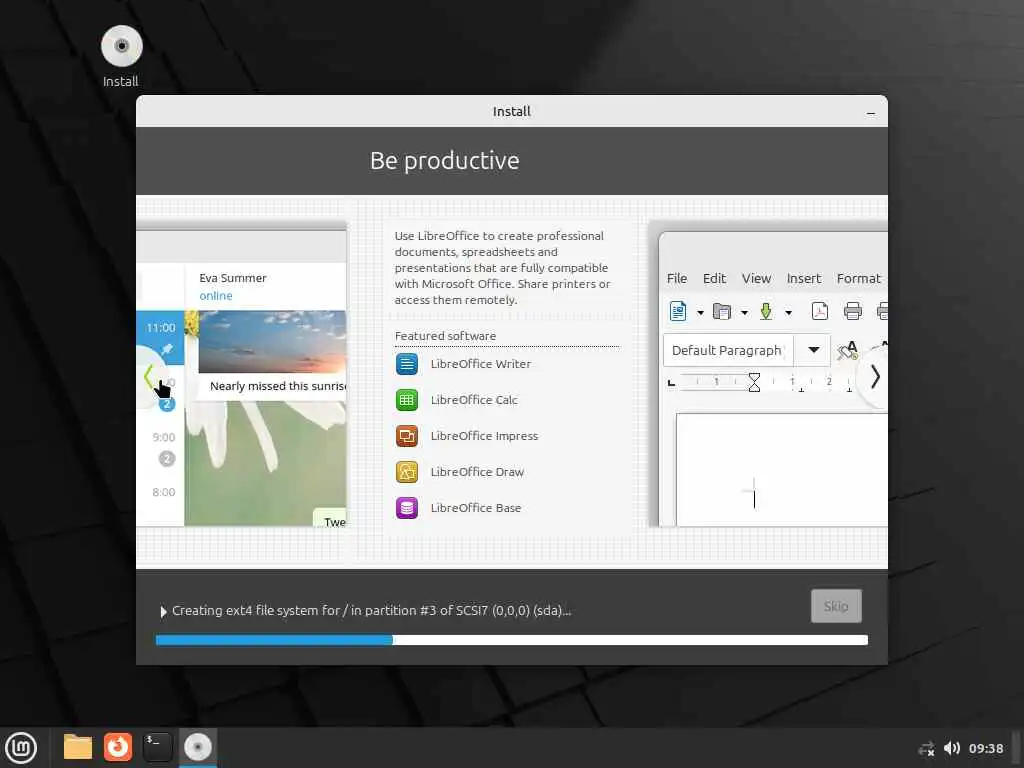The width and height of the screenshot is (1024, 768).
Task: Click the Format menu in slide preview
Action: pyautogui.click(x=859, y=278)
